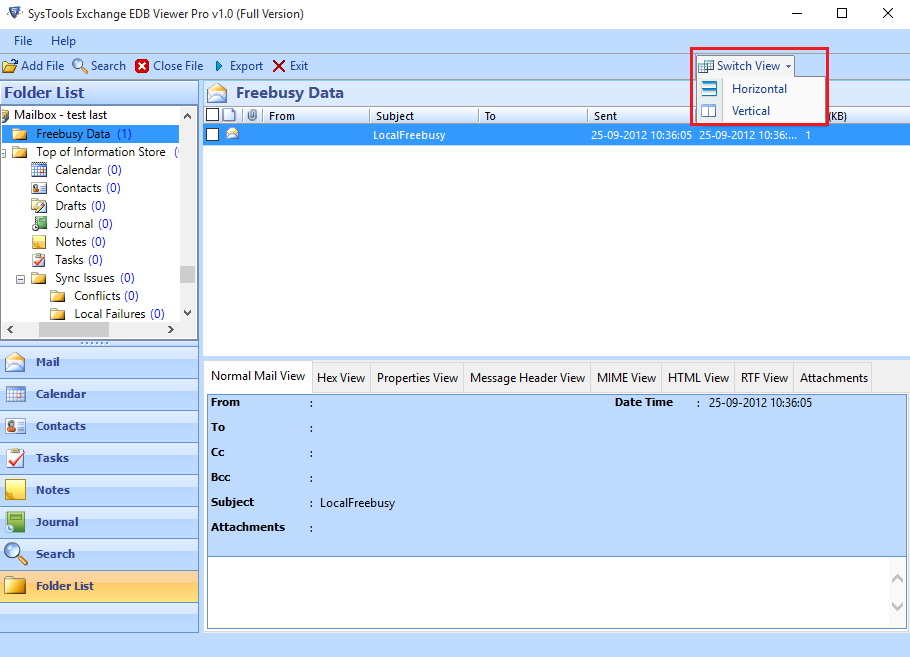Switch to MIME View tab
This screenshot has width=910, height=657.
coord(626,378)
